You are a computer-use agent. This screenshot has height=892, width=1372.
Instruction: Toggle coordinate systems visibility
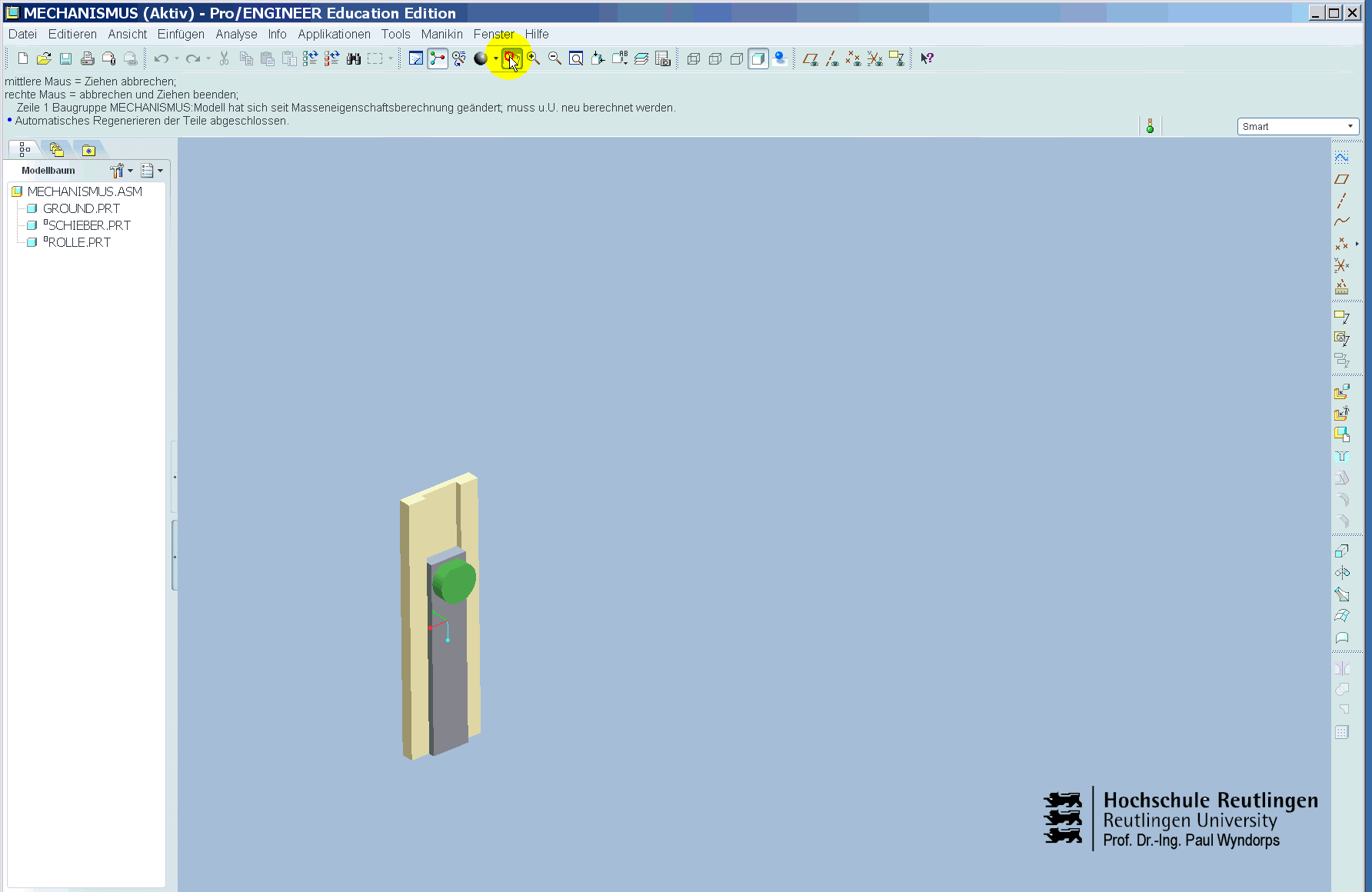(x=874, y=58)
